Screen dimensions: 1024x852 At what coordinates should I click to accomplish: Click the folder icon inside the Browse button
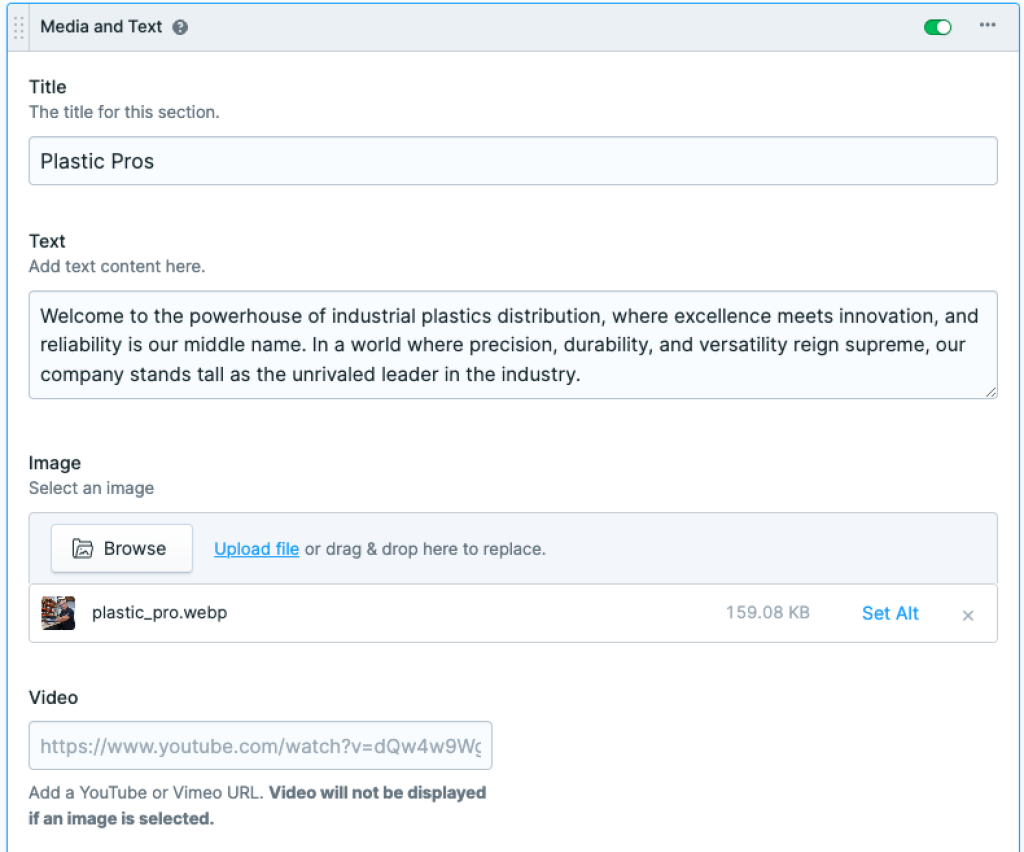[x=84, y=548]
